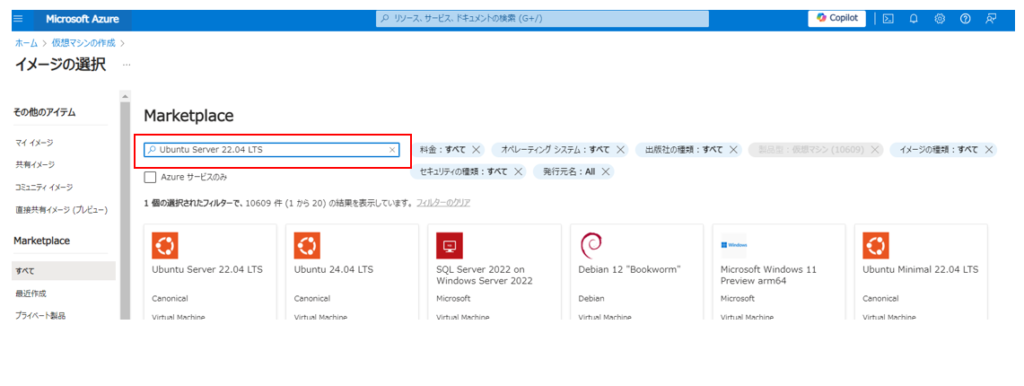Screen dimensions: 1024x386
Task: Click the 仮想マシンの作成 breadcrumb link
Action: pos(84,42)
